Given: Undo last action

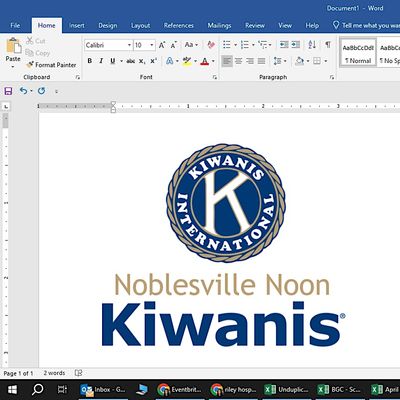Looking at the screenshot, I should coord(23,91).
